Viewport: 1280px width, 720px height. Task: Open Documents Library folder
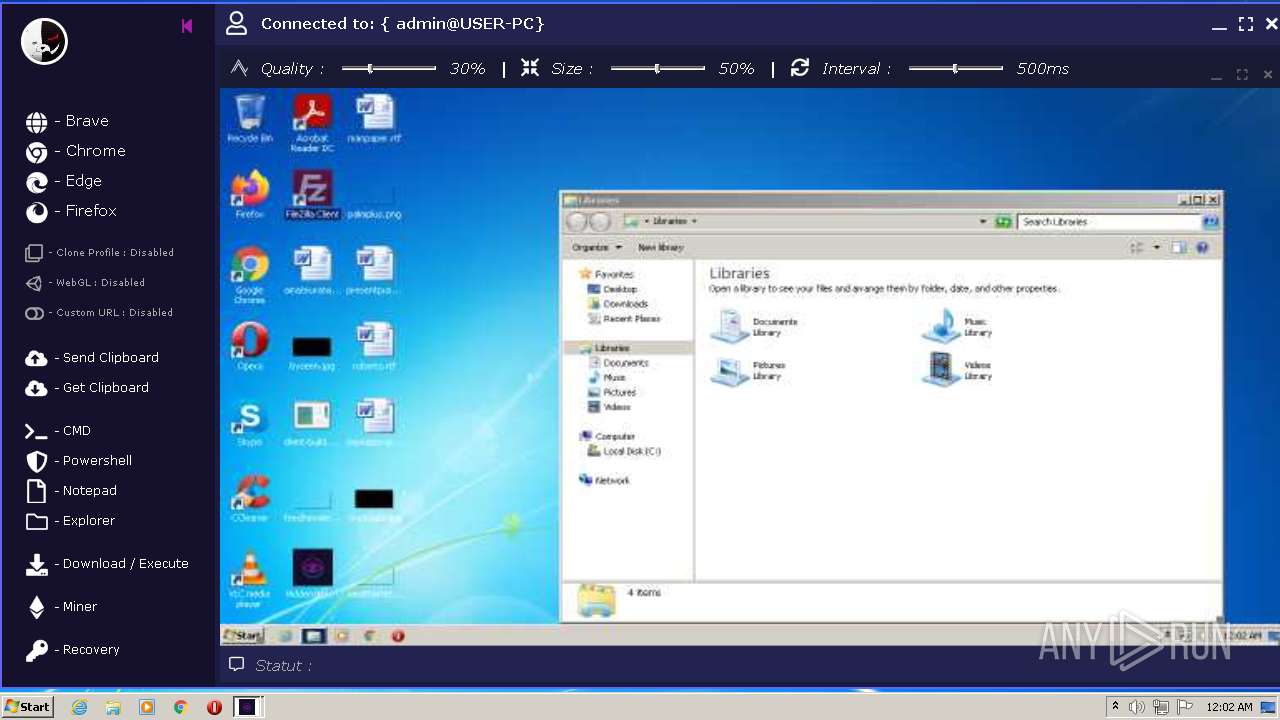(x=754, y=327)
